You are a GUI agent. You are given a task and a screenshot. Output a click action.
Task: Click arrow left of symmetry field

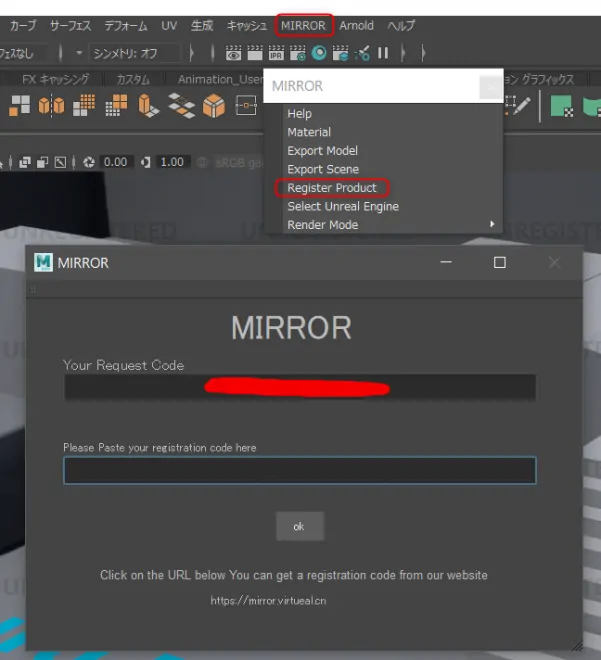pos(79,53)
